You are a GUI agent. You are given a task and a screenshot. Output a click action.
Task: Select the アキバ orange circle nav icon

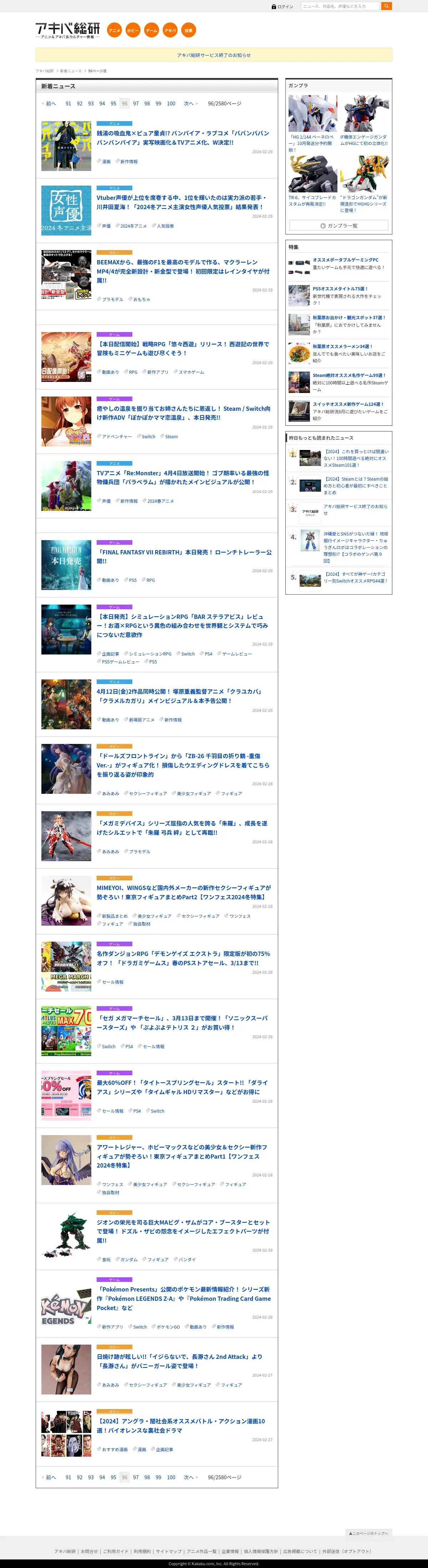coord(170,30)
